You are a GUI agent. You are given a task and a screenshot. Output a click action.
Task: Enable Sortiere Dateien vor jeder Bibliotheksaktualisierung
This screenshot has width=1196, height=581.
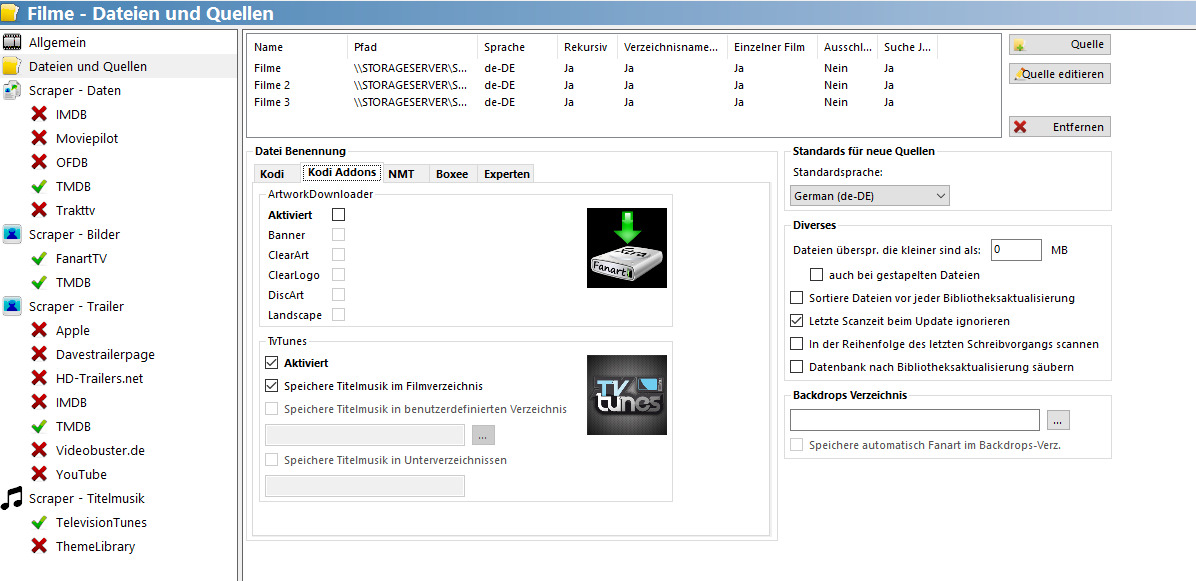[x=796, y=297]
